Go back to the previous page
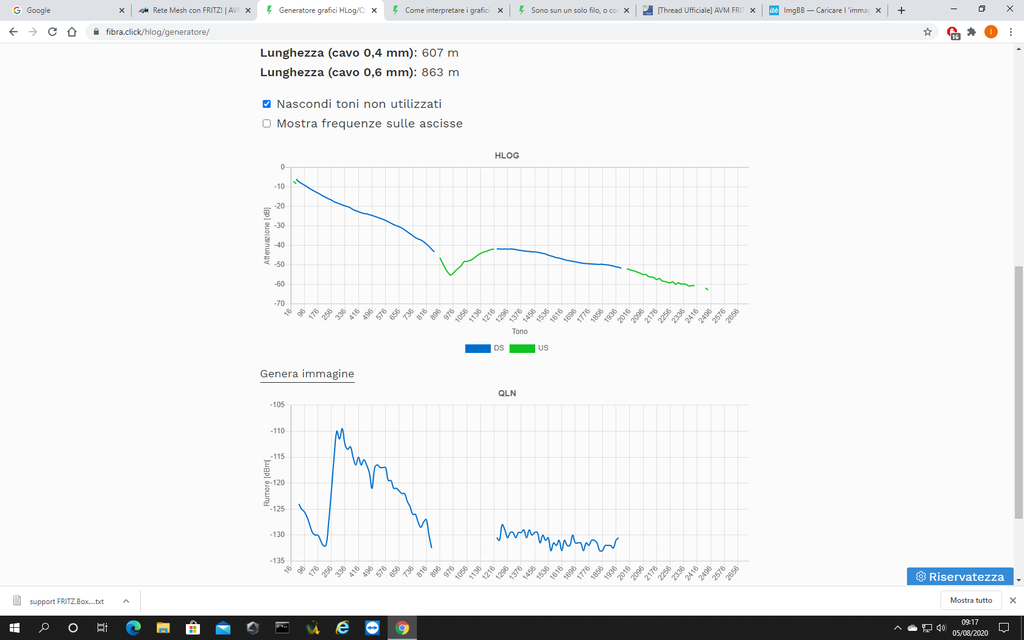1024x640 pixels. click(x=13, y=31)
